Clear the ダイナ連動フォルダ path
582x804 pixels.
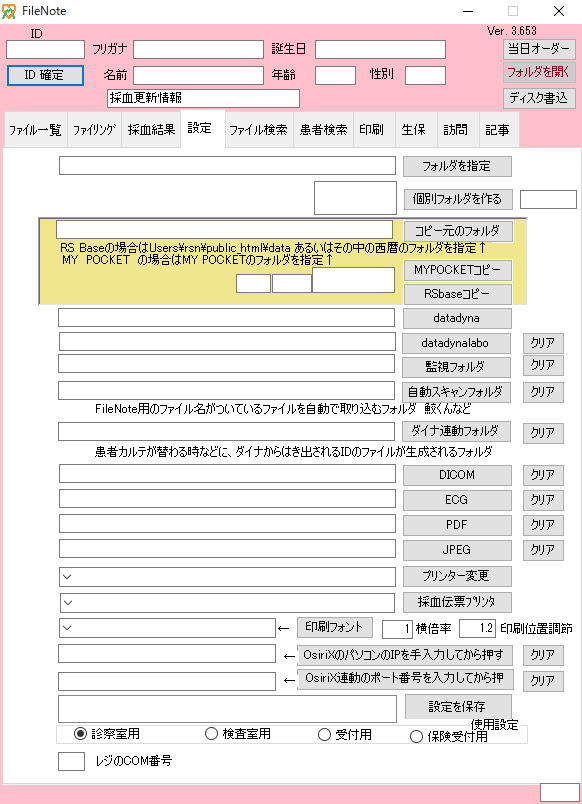click(543, 433)
